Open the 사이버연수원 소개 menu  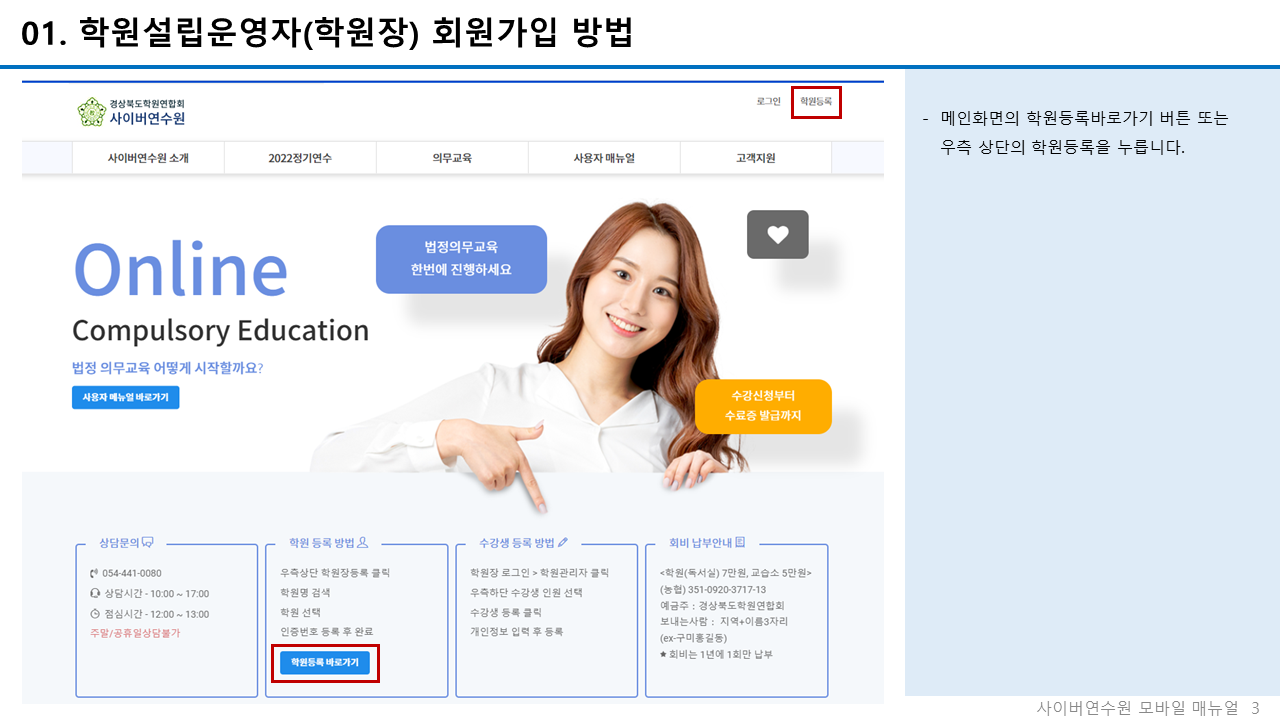click(x=148, y=158)
